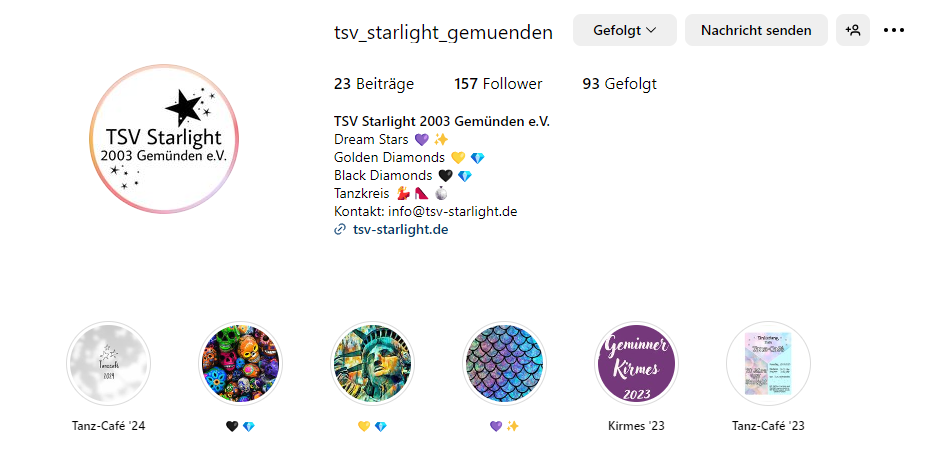Open the Geminner Kirmes 2023 highlight

[x=636, y=363]
